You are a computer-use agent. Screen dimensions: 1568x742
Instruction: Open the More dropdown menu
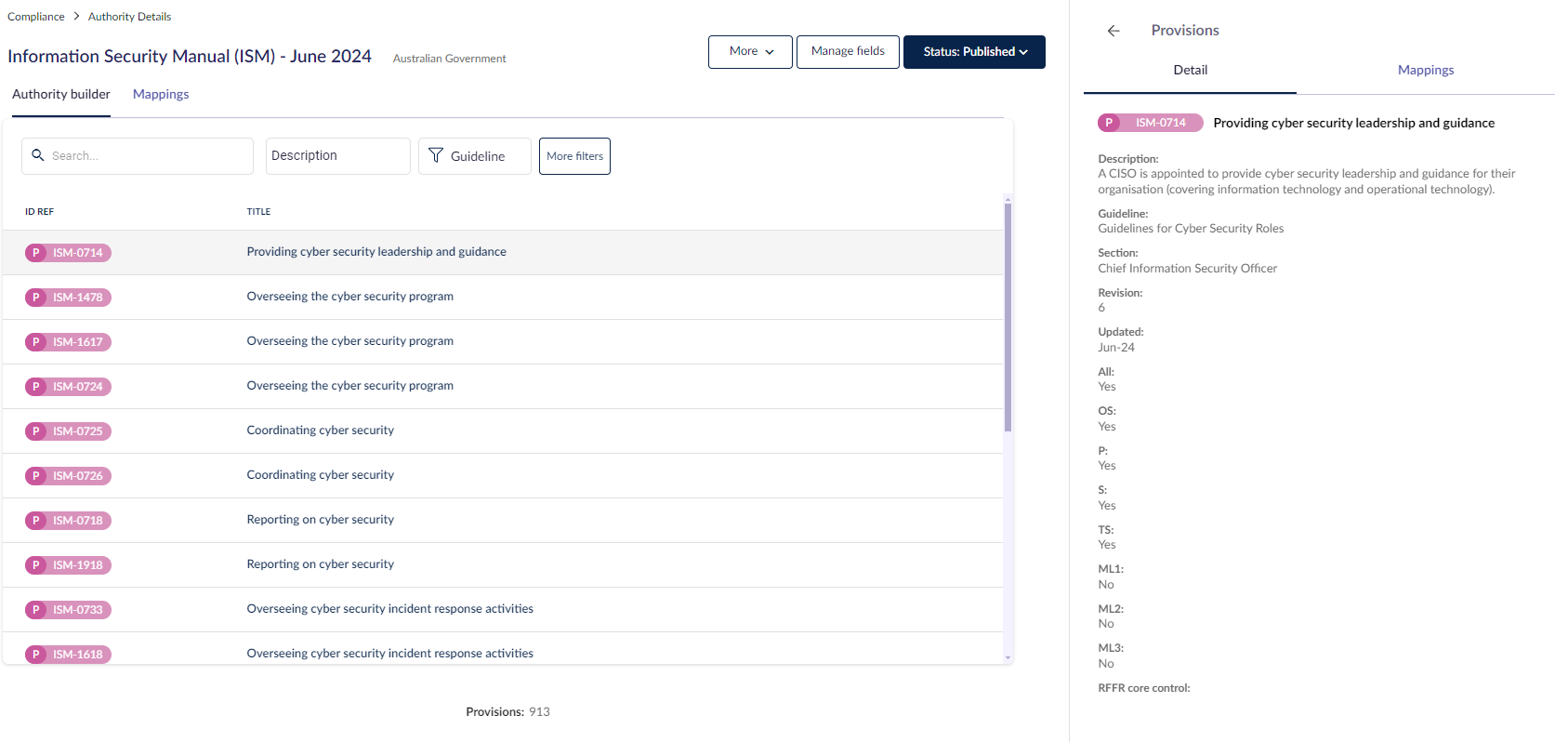pos(750,52)
